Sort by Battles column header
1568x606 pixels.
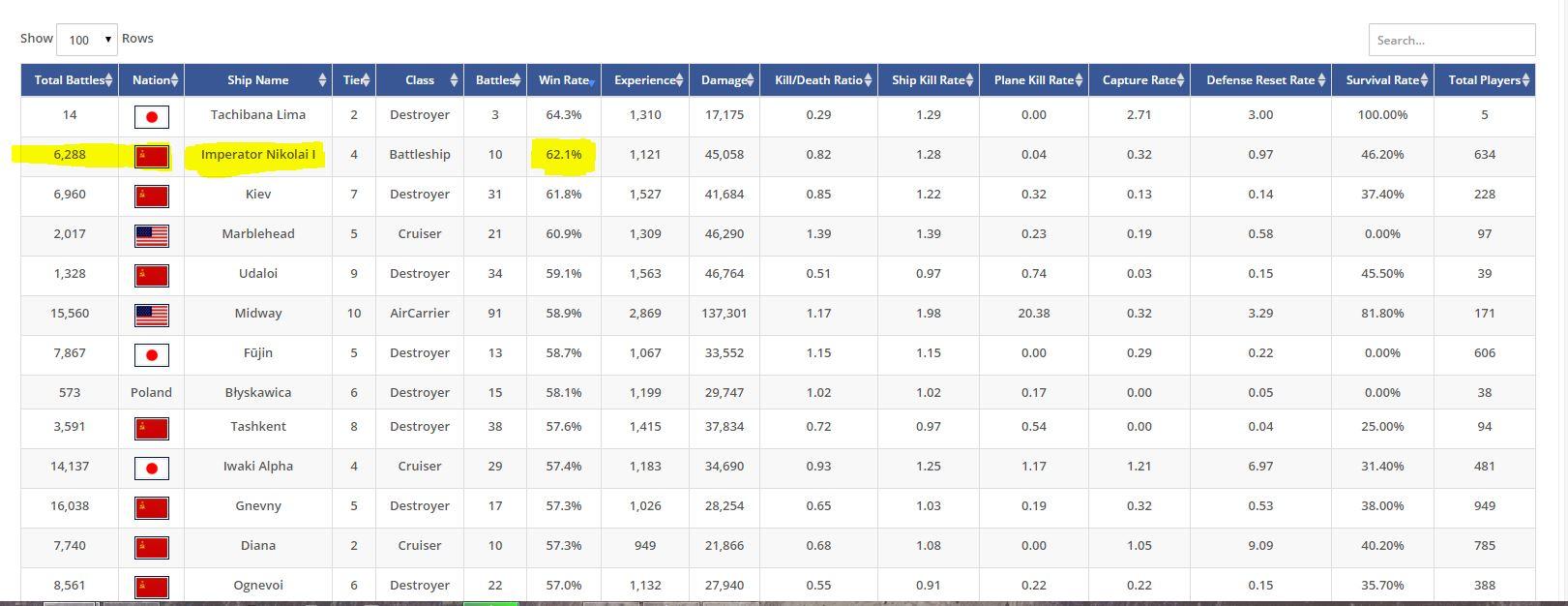click(495, 80)
